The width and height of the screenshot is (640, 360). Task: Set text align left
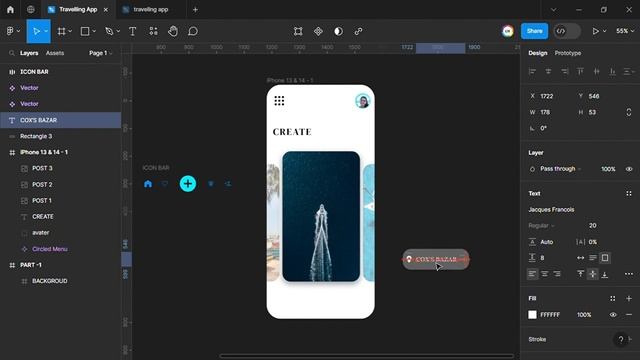coord(532,274)
